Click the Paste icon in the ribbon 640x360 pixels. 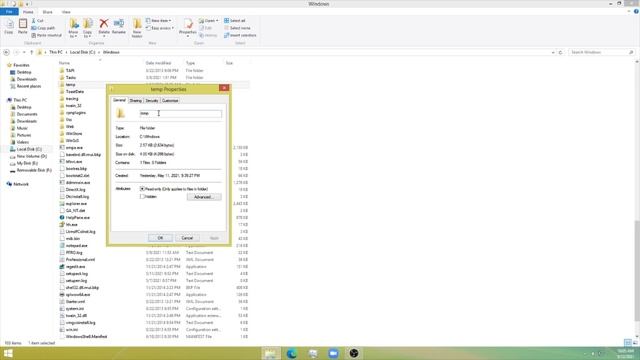click(23, 27)
